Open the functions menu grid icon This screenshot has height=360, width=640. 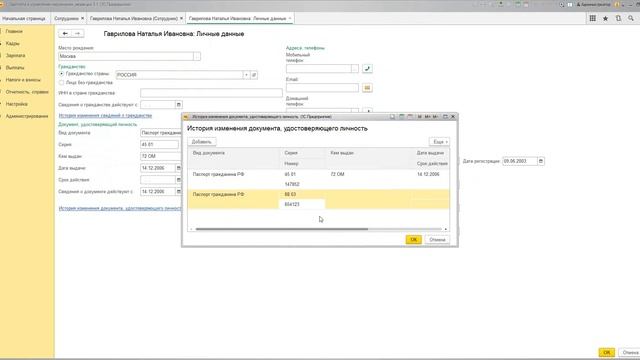coord(592,18)
